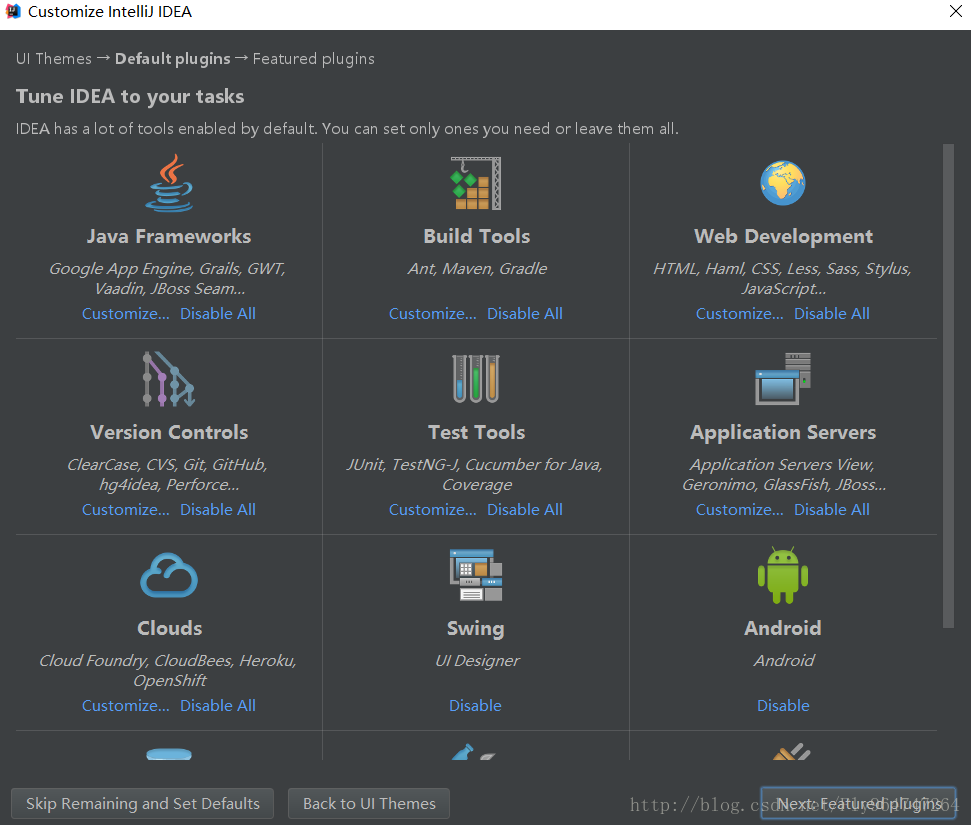
Task: Customize Test Tools plugins
Action: 433,509
